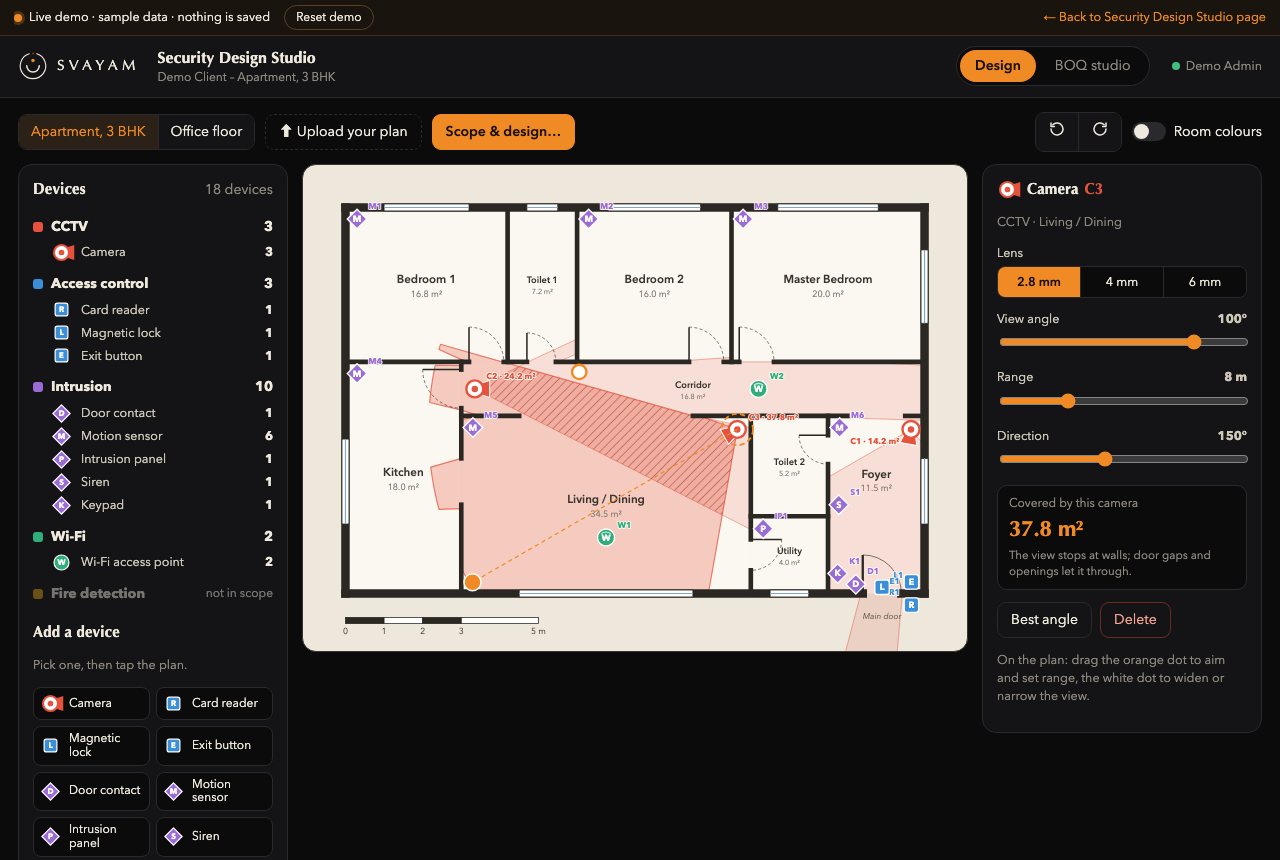
Task: Add a Camera device from the palette
Action: 91,703
